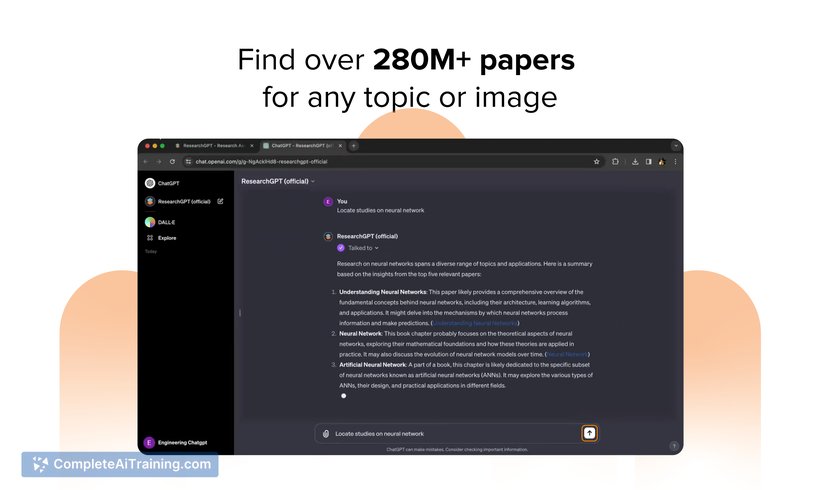Close the 'ResearchGPT - Research As' tab
The width and height of the screenshot is (820, 490).
pos(252,146)
